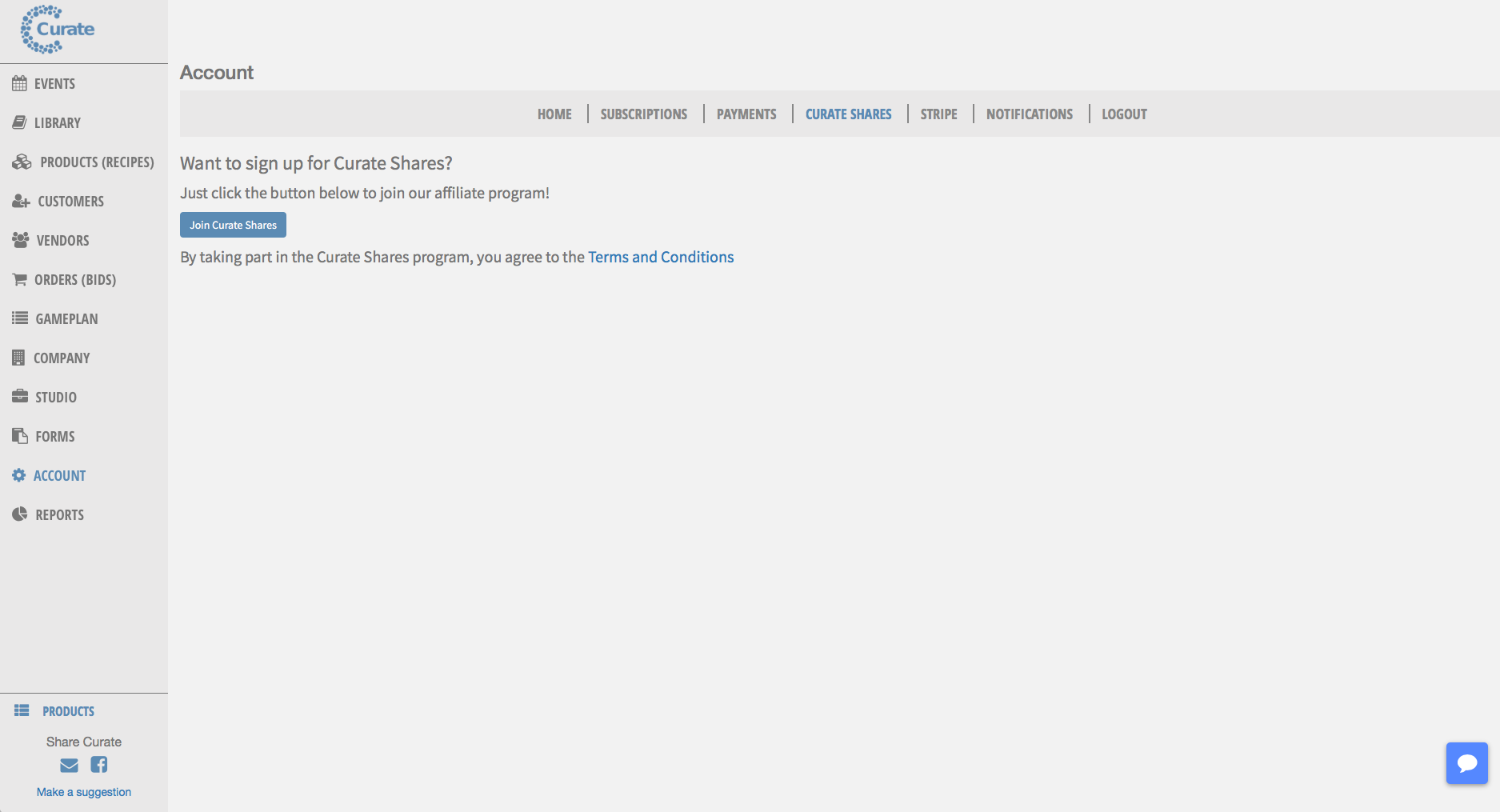Image resolution: width=1500 pixels, height=812 pixels.
Task: Select the Orders shopping cart icon
Action: tap(19, 279)
